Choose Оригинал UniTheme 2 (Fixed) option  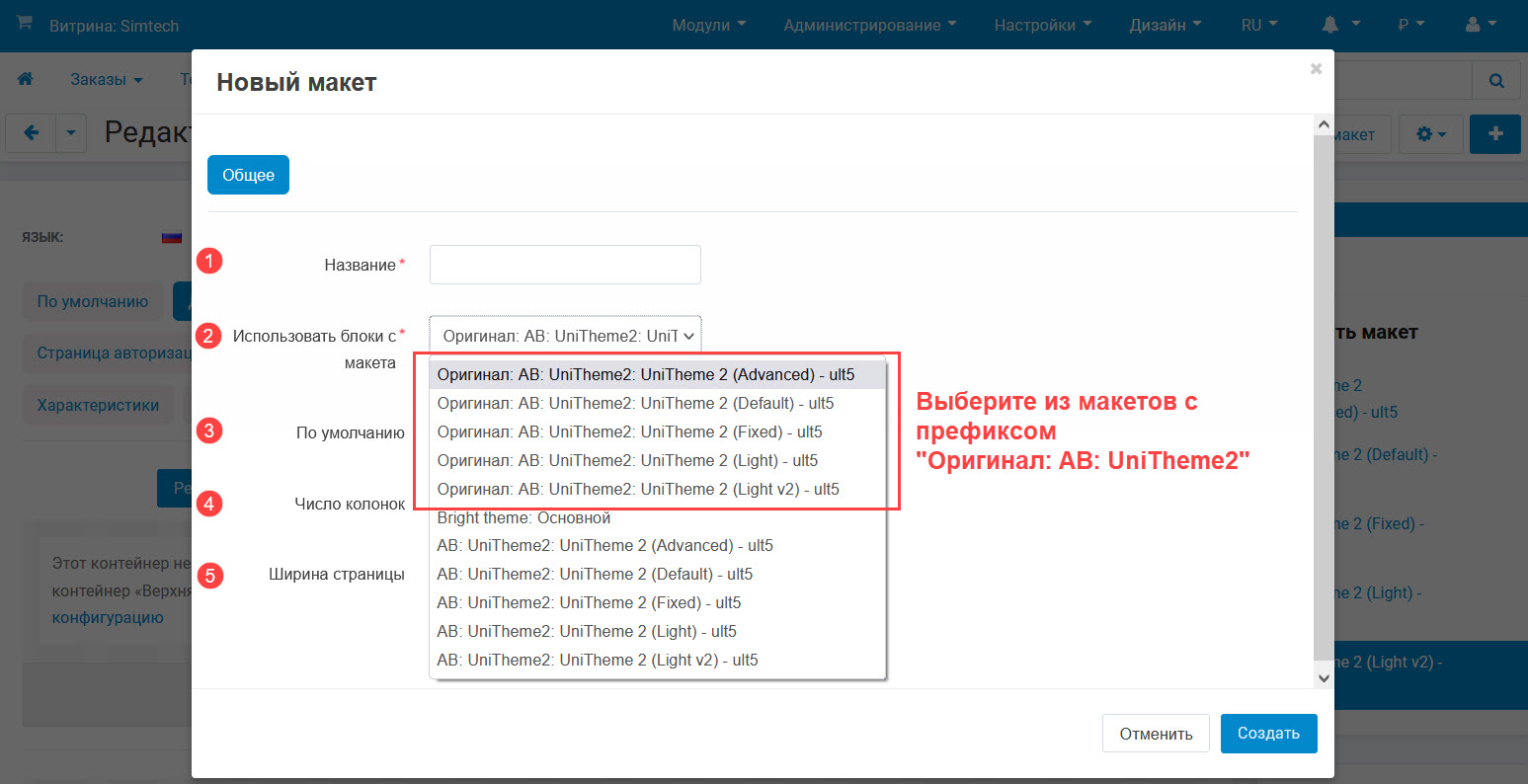point(629,431)
